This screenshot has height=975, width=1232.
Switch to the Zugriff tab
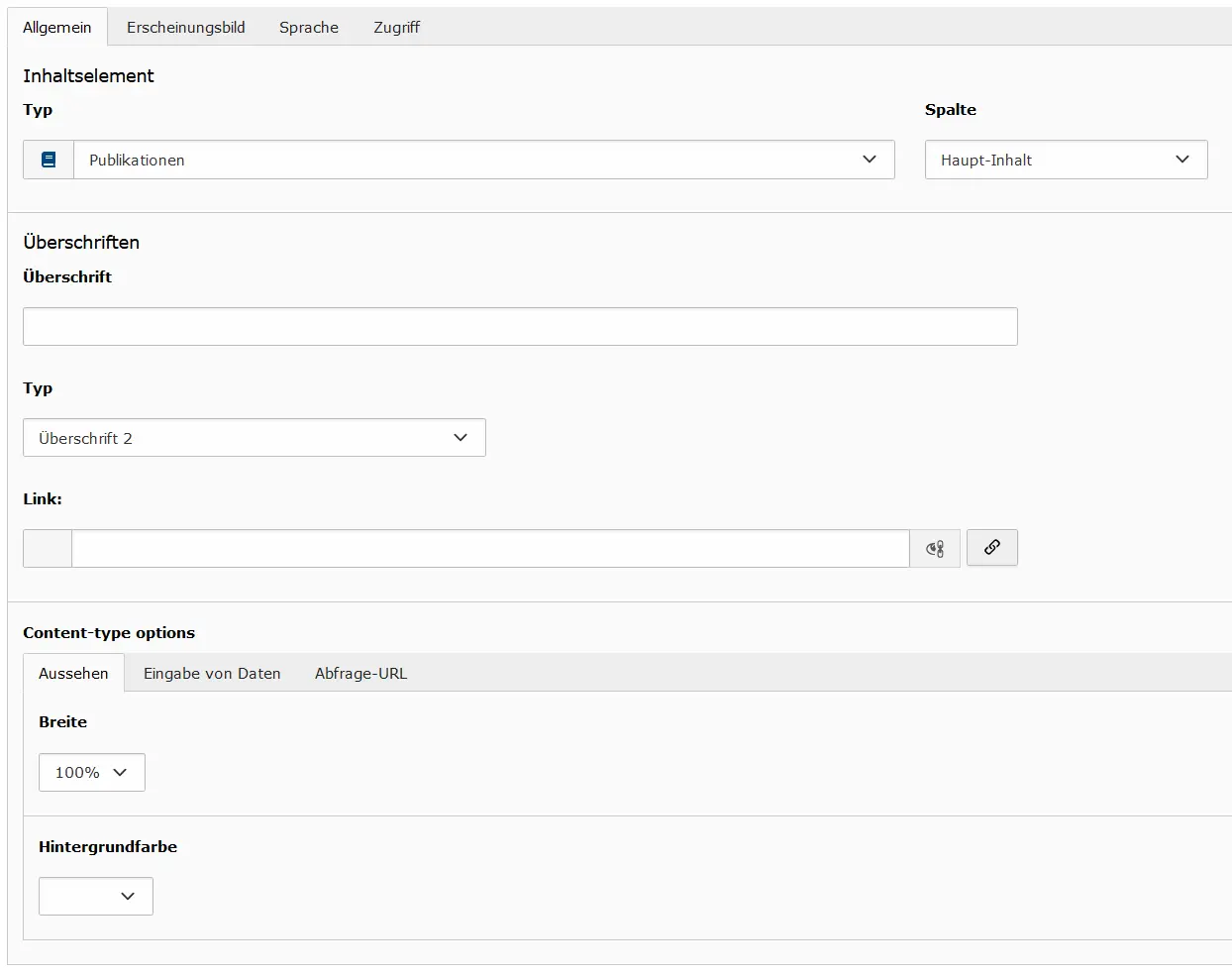(396, 27)
